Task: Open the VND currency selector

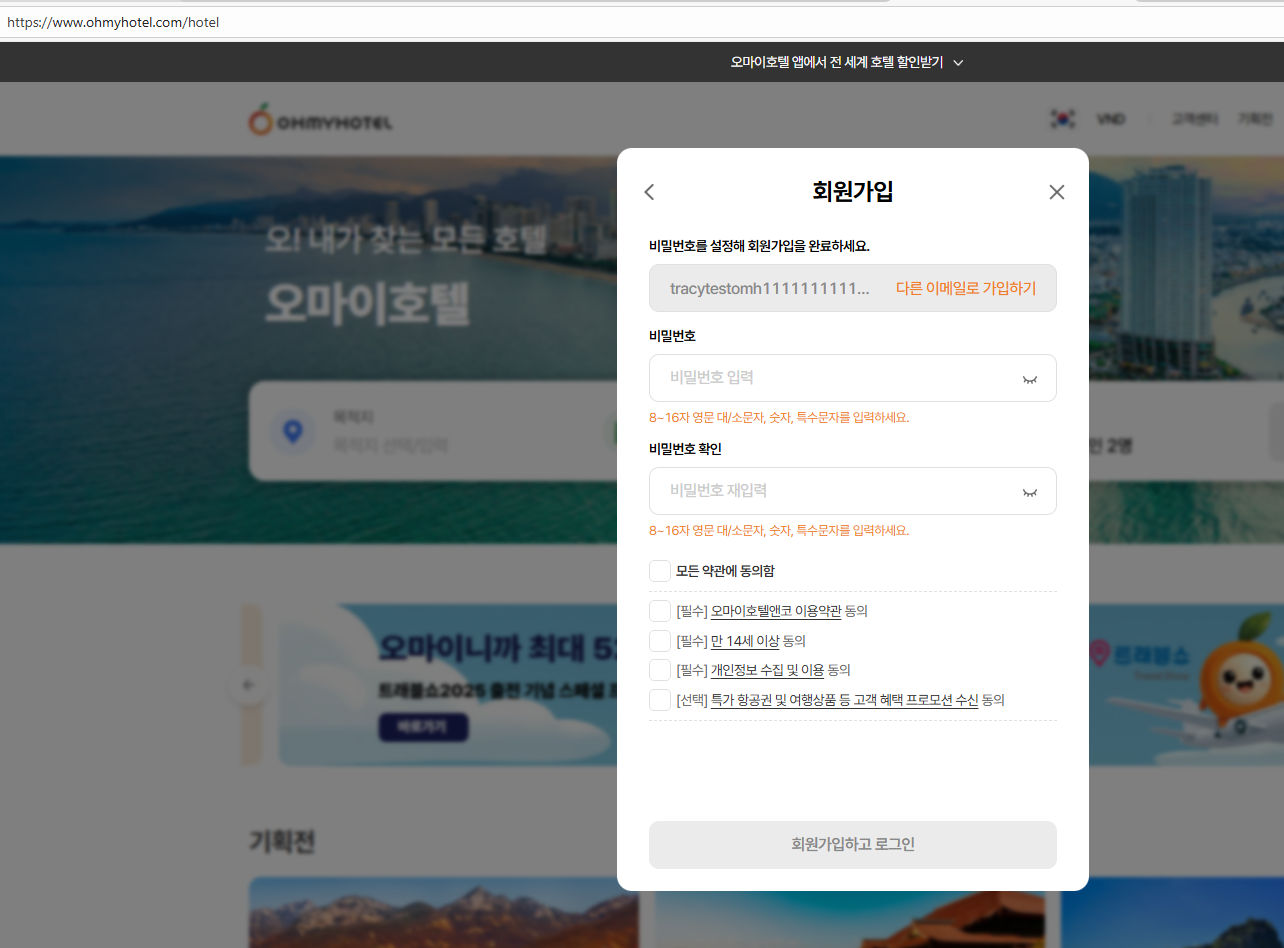Action: pos(1110,119)
